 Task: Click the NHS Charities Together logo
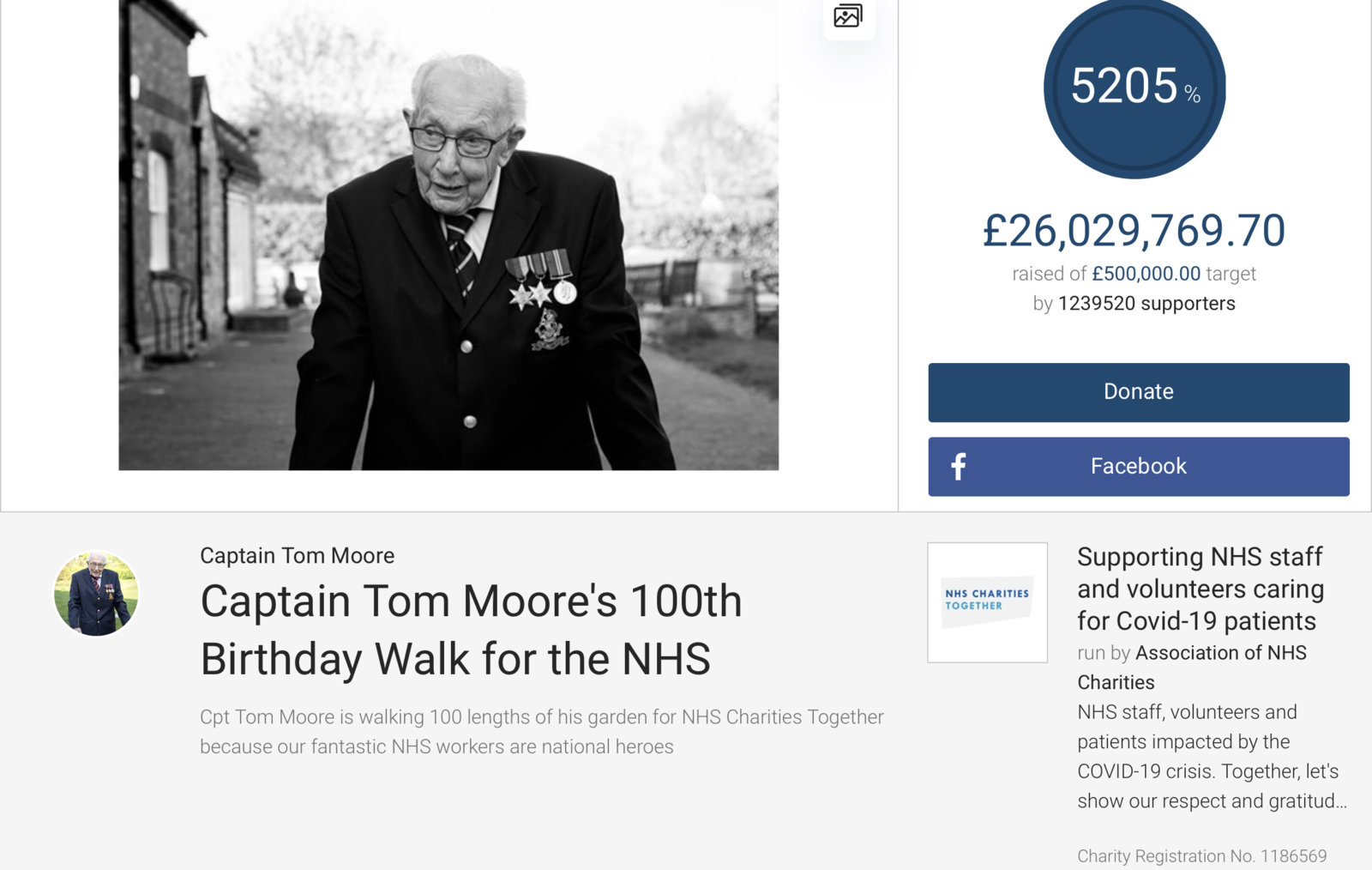987,601
